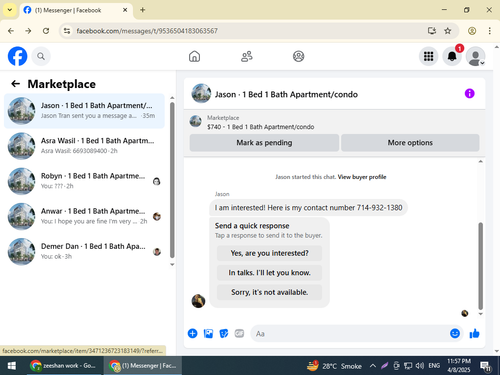Click the $740 listing info in Marketplace banner
The image size is (500, 375).
260,127
